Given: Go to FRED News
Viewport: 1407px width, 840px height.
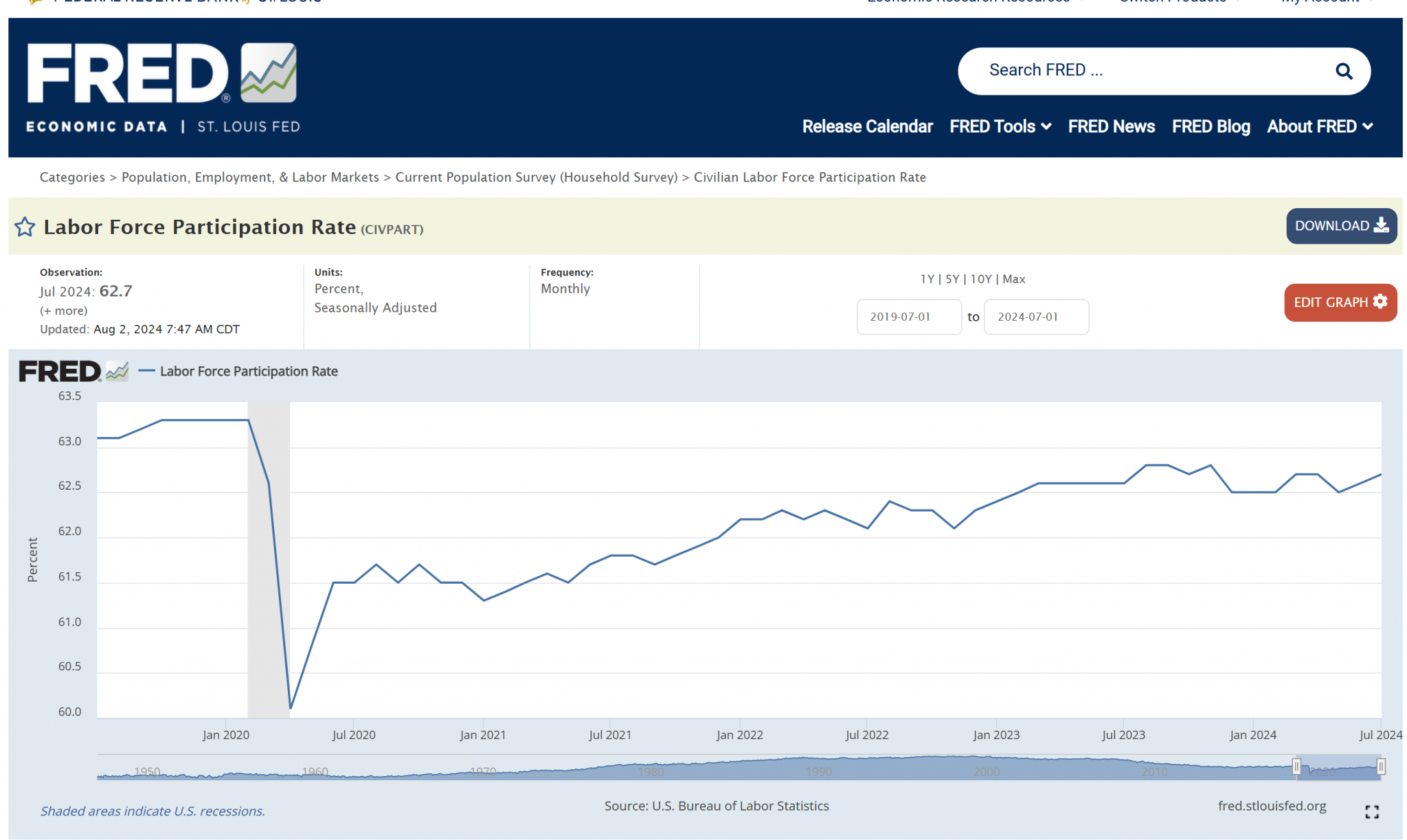Looking at the screenshot, I should click(1111, 126).
